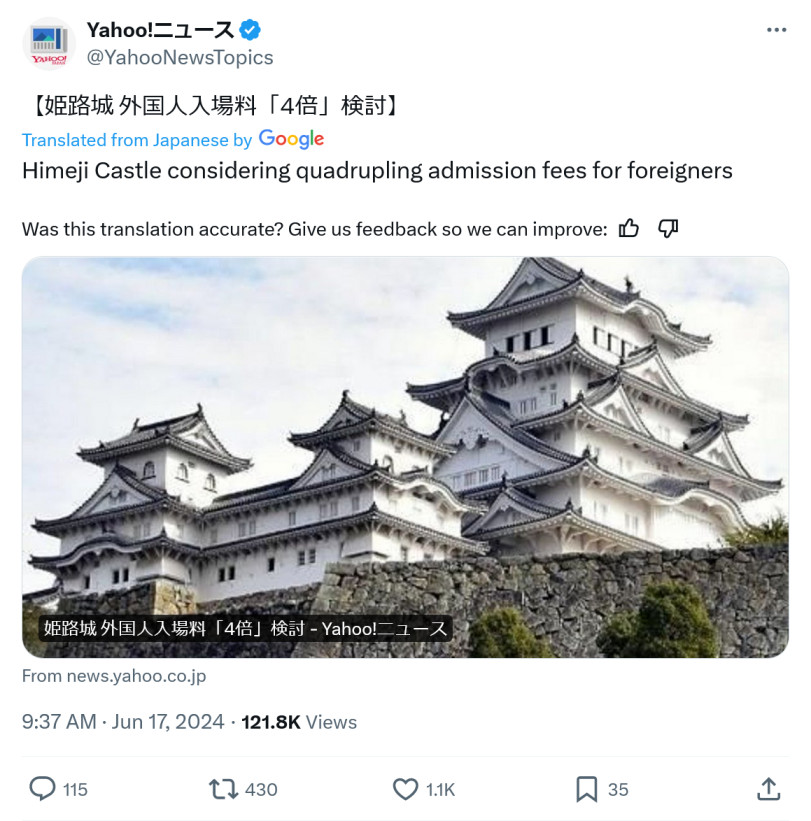Viewport: 811px width, 821px height.
Task: Bookmark the post with the bookmark icon
Action: (586, 789)
